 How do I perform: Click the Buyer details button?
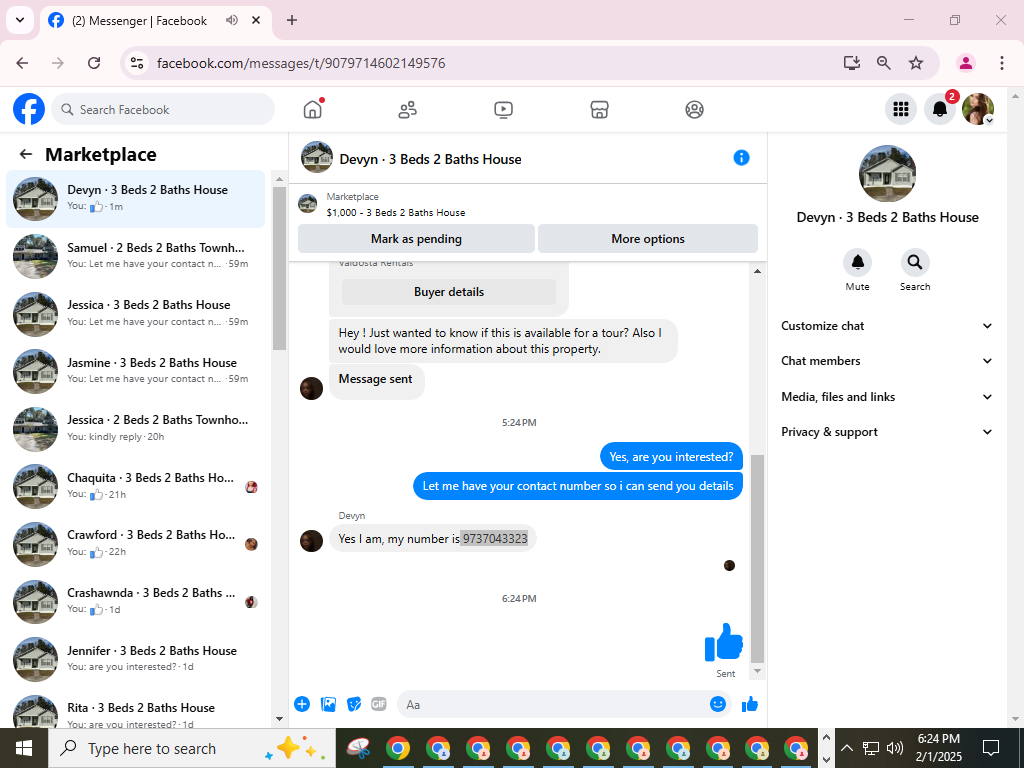[449, 292]
